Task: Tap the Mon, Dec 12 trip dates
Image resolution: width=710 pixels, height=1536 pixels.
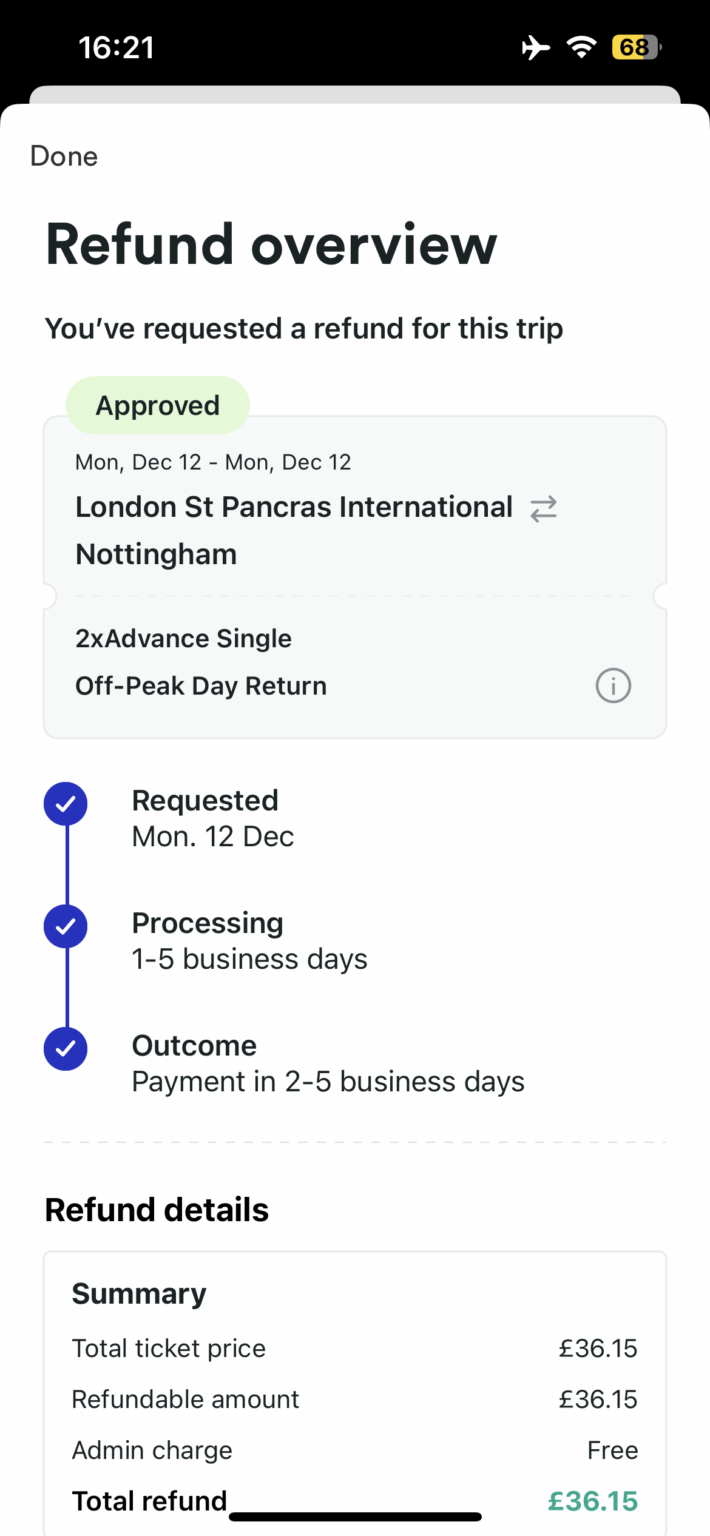Action: 213,462
